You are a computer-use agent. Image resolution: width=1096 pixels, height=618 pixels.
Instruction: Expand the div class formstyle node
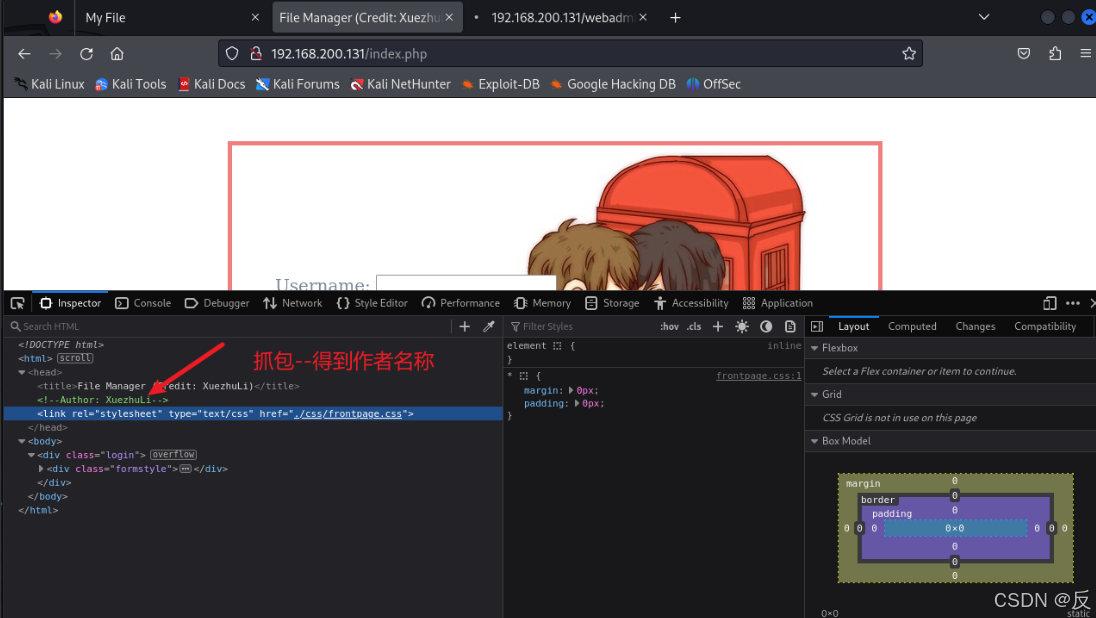[x=41, y=469]
